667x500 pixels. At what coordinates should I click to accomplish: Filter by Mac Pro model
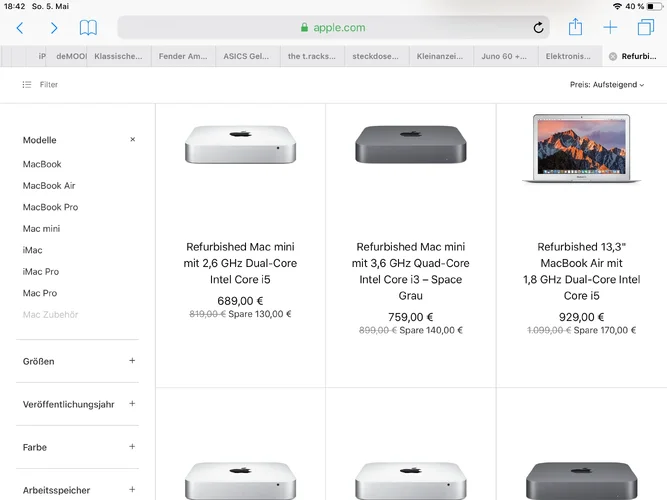[40, 293]
